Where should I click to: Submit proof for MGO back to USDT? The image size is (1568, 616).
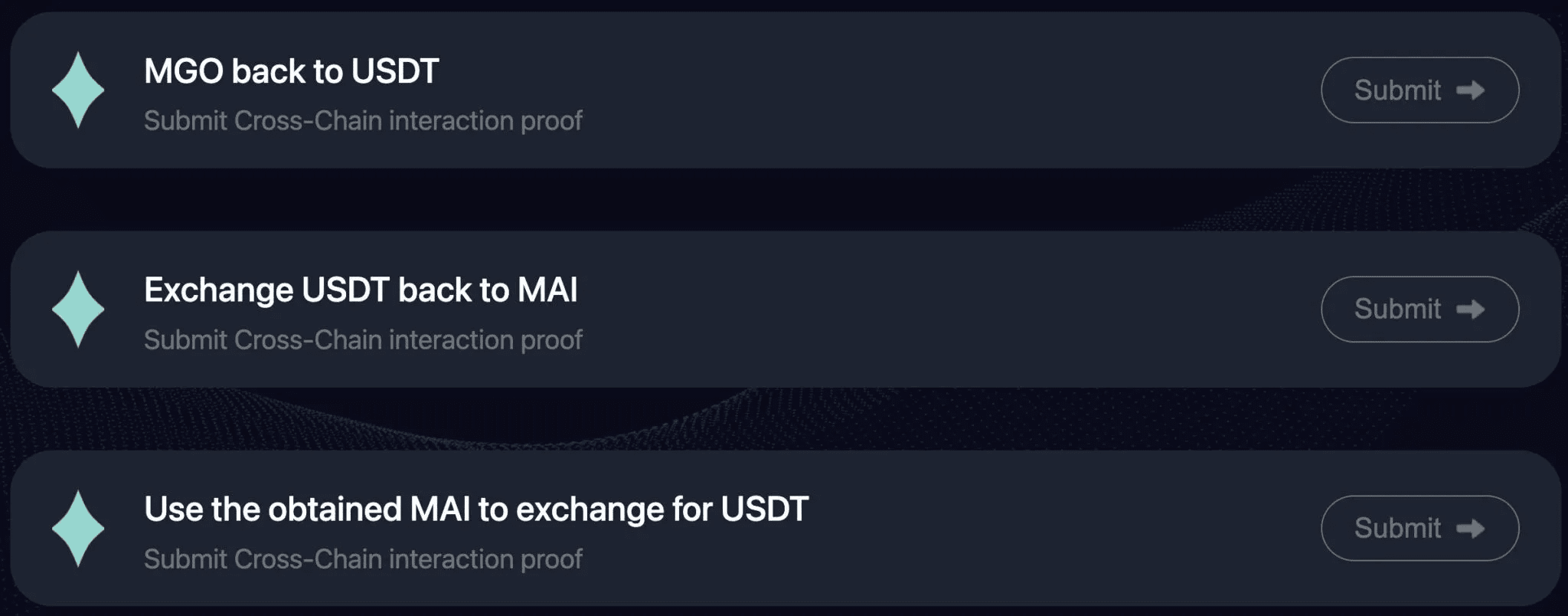pyautogui.click(x=1419, y=90)
